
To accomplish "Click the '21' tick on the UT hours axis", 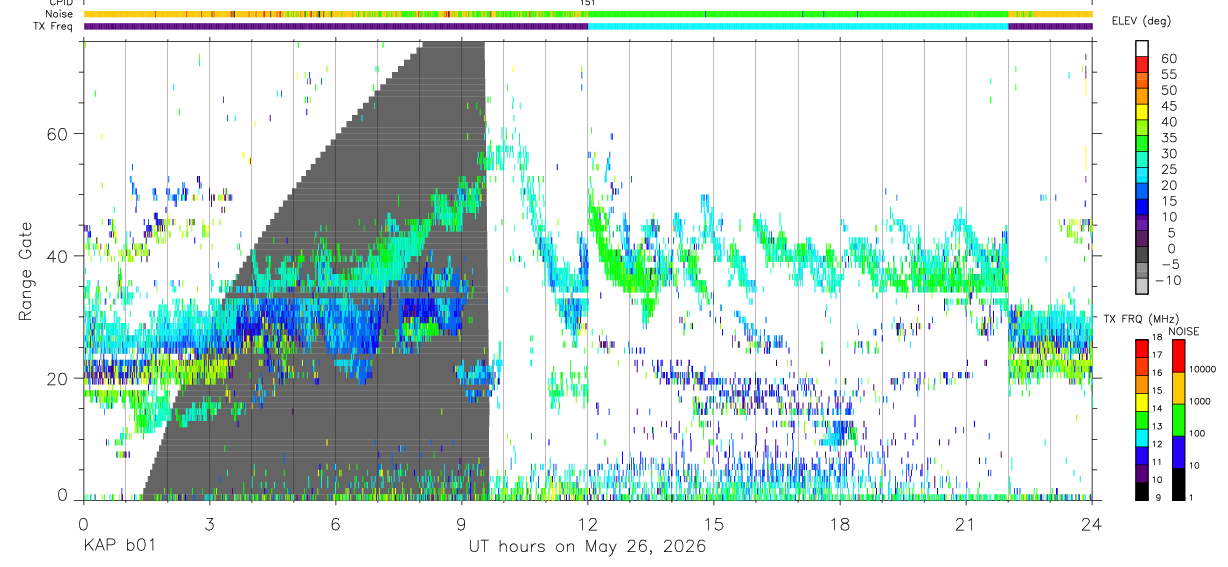I will 966,524.
